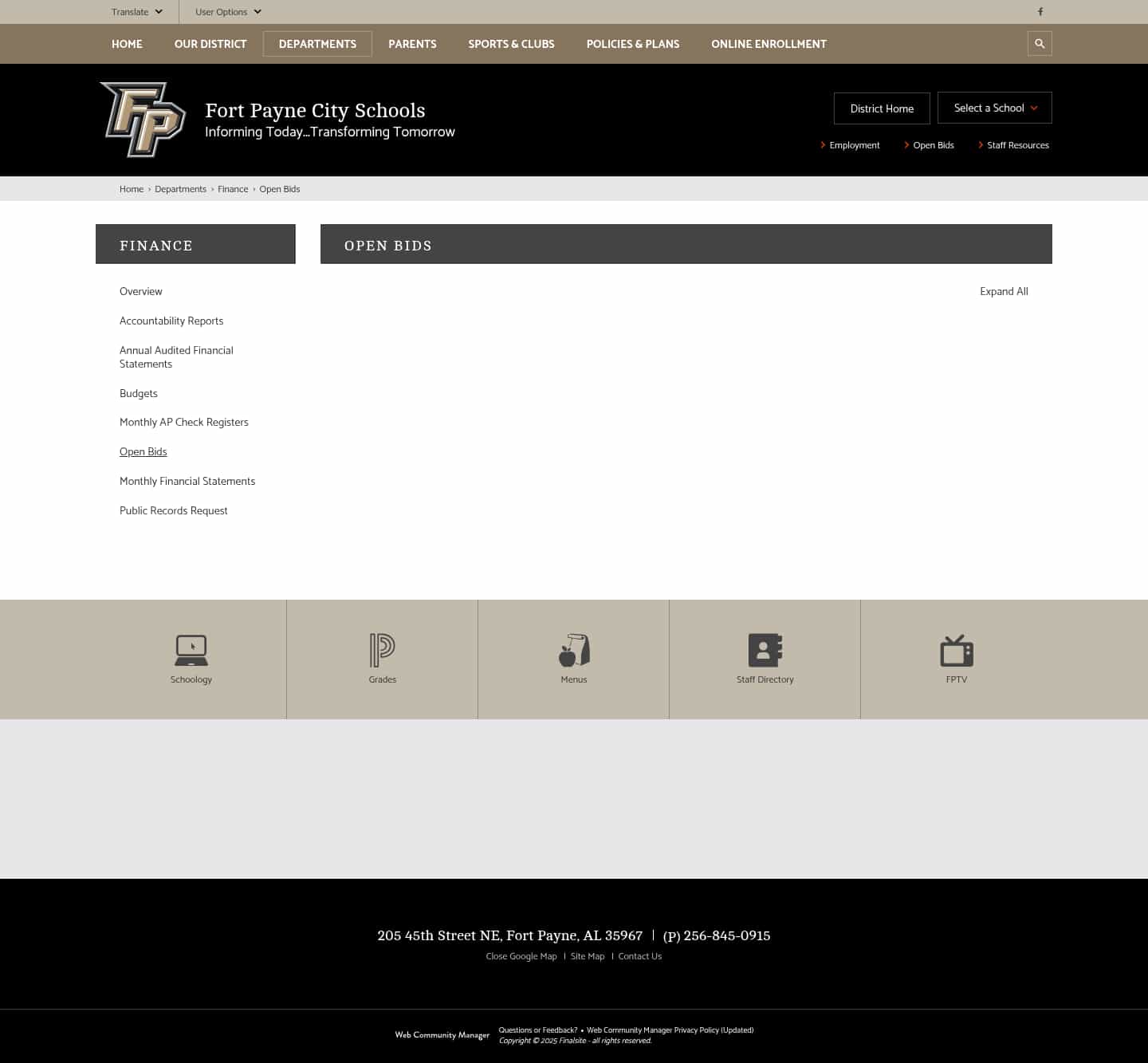Select Open Bids in the sidebar

[143, 452]
